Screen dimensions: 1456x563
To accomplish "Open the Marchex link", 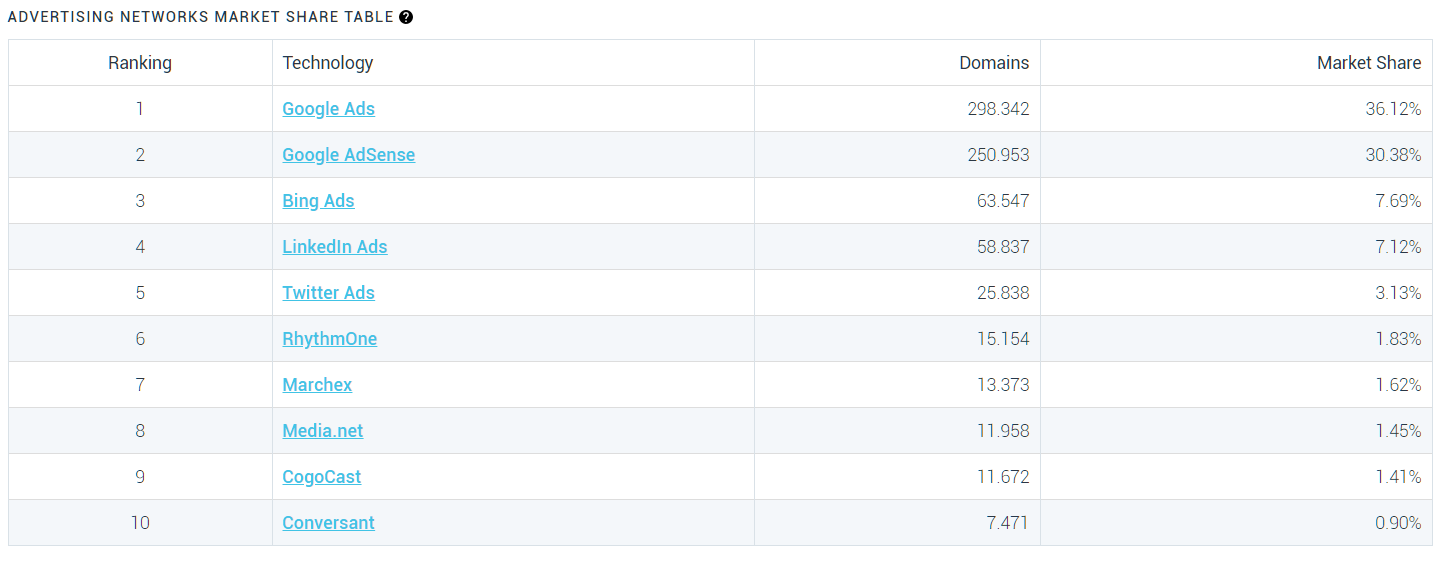I will [x=317, y=385].
